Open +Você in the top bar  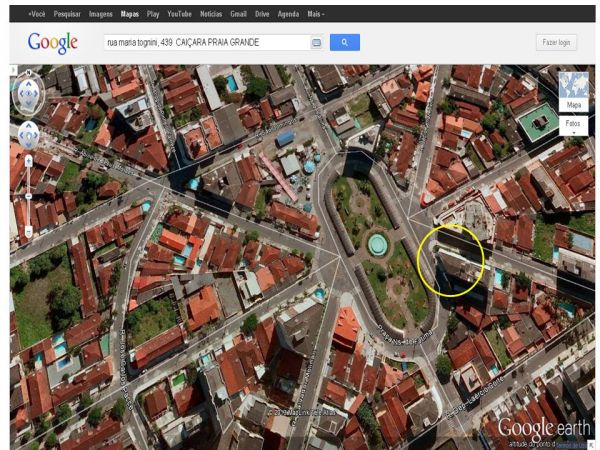coord(37,14)
